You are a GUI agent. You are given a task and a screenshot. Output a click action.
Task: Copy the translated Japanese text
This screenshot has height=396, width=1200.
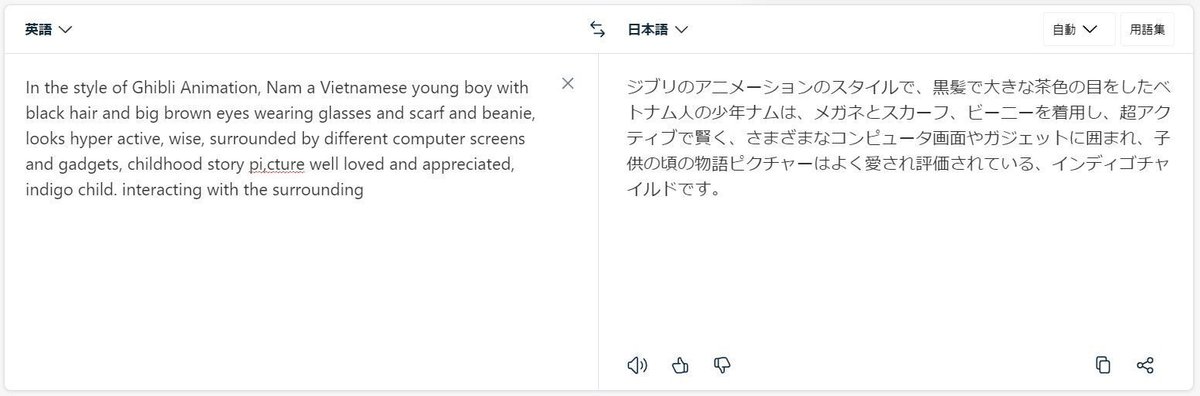point(1103,364)
